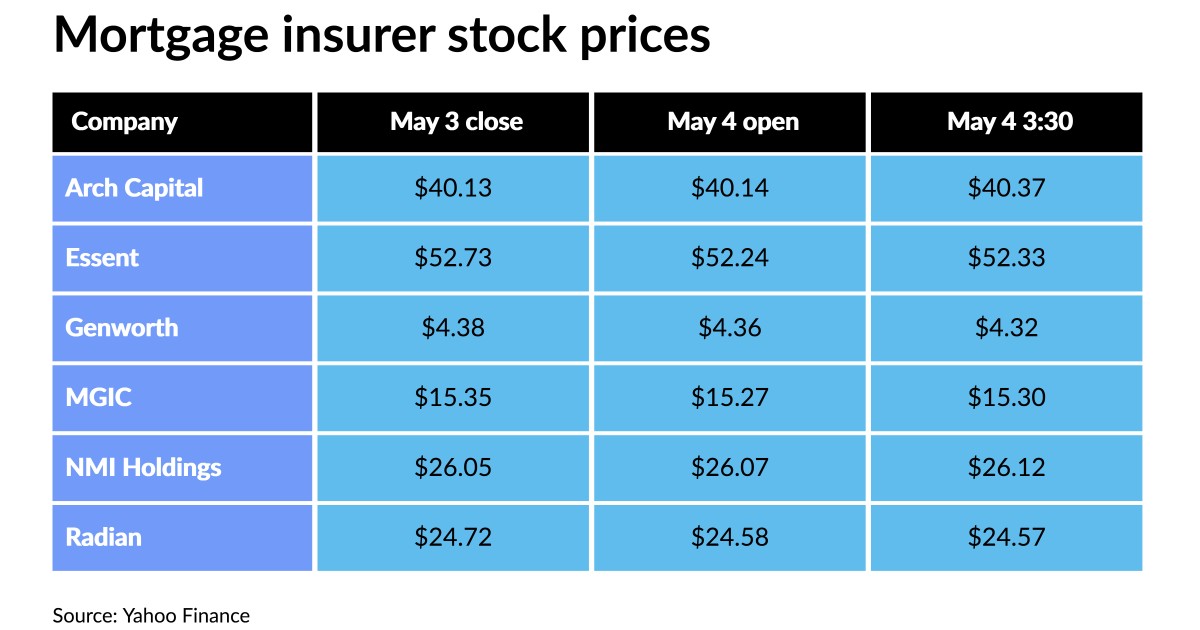Click Essent's $52.24 opening price
This screenshot has width=1200, height=630.
tap(730, 258)
